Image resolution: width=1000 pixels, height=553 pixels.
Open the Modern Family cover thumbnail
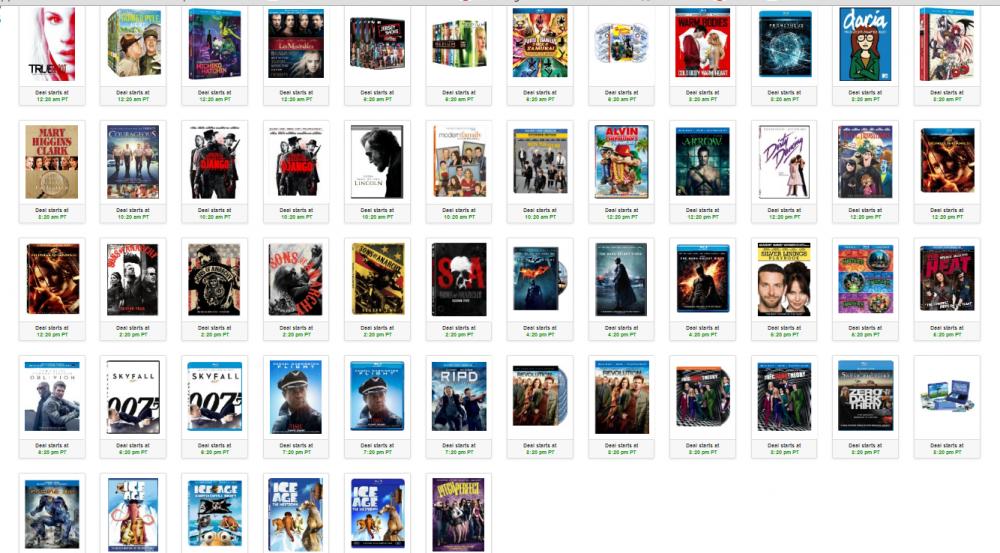click(459, 161)
